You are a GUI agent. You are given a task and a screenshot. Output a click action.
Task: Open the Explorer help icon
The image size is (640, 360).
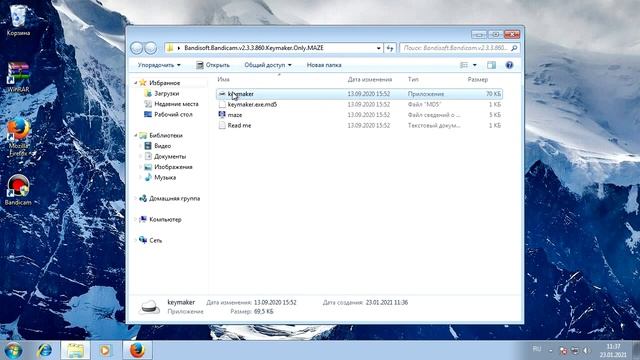[509, 65]
